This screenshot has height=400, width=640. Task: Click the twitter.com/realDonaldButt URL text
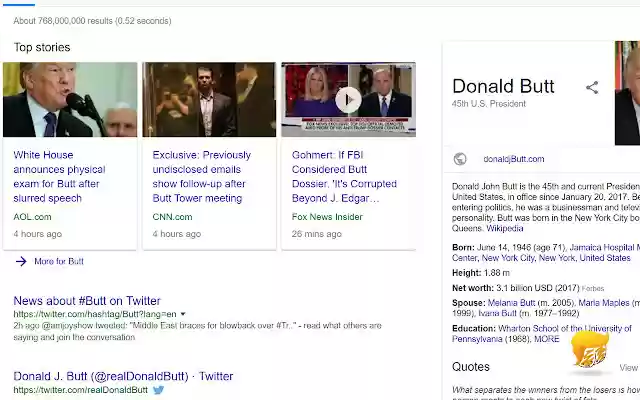coord(80,390)
